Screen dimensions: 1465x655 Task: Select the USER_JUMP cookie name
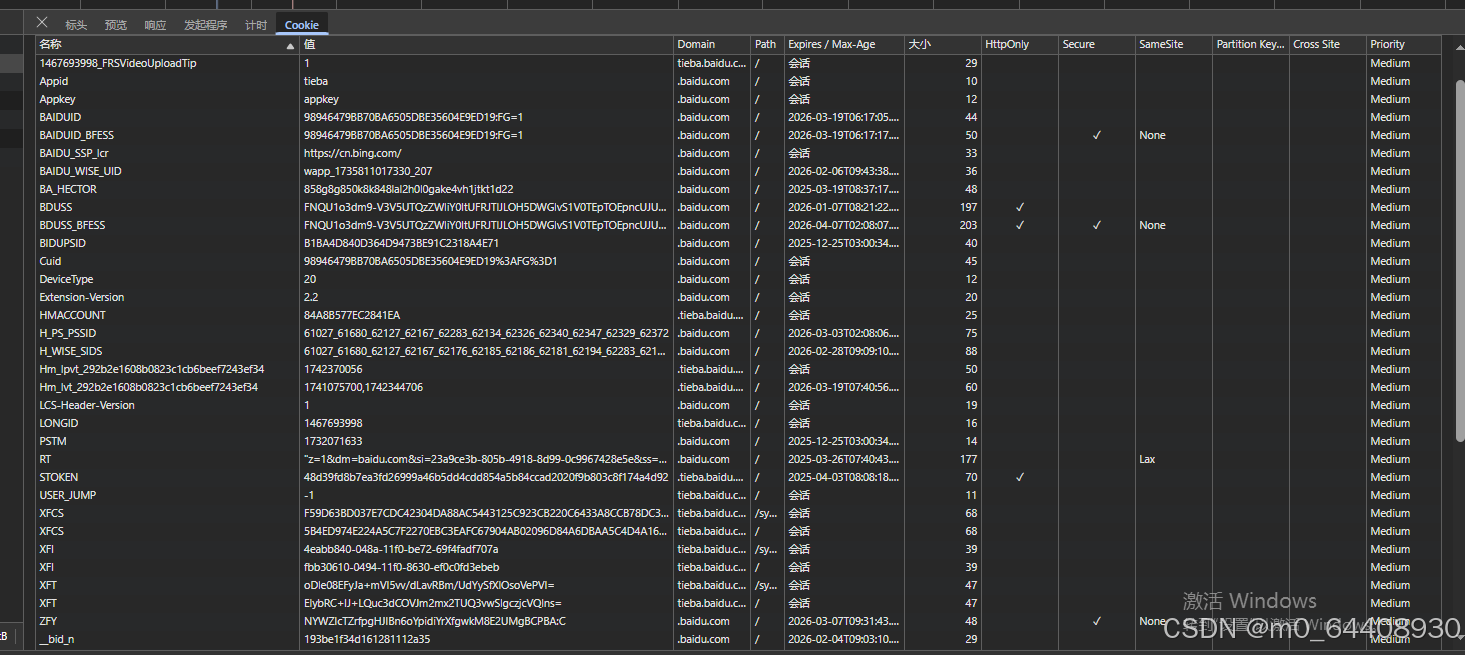click(x=68, y=495)
